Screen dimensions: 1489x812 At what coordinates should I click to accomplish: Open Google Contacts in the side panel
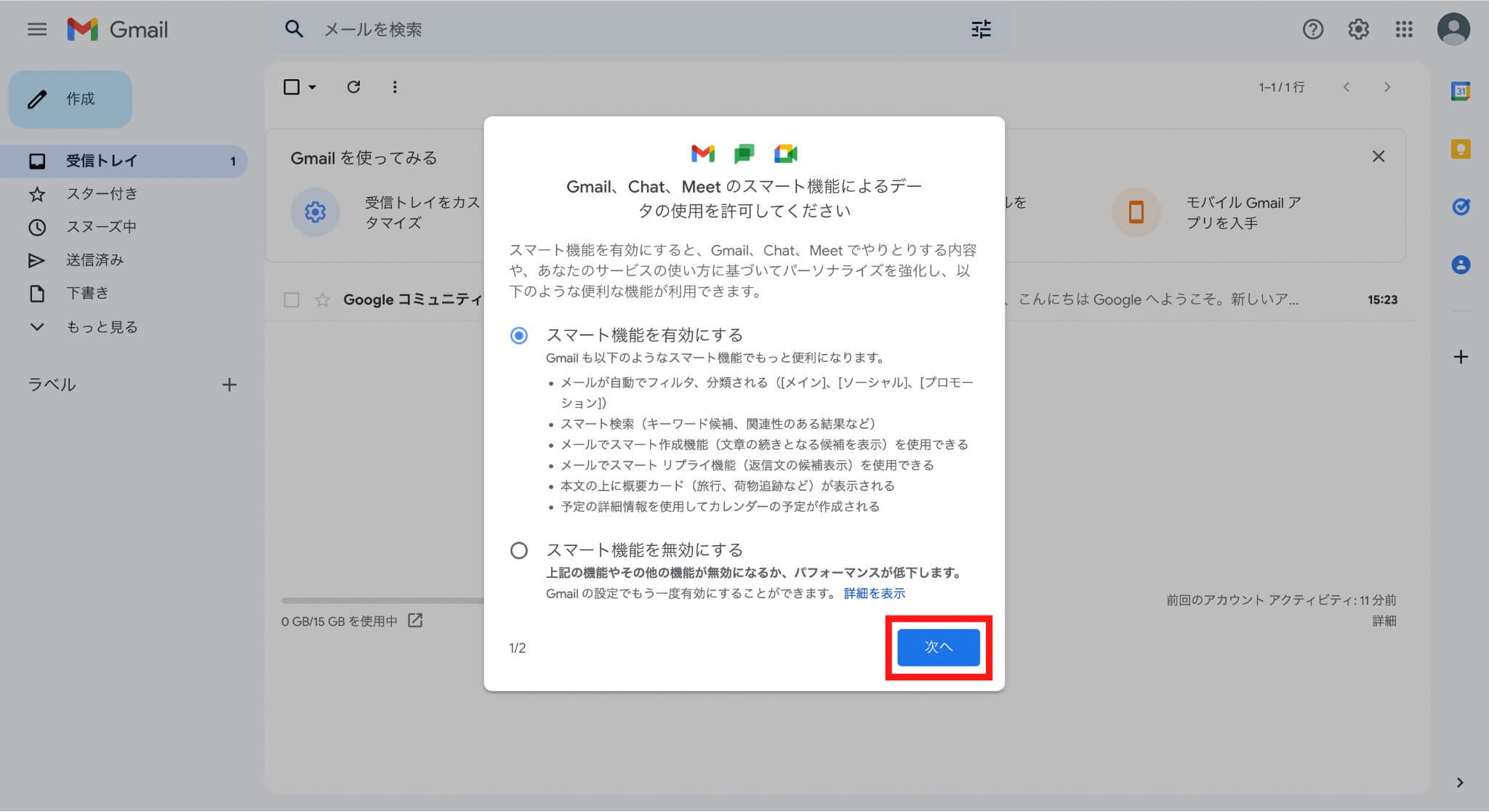1461,265
